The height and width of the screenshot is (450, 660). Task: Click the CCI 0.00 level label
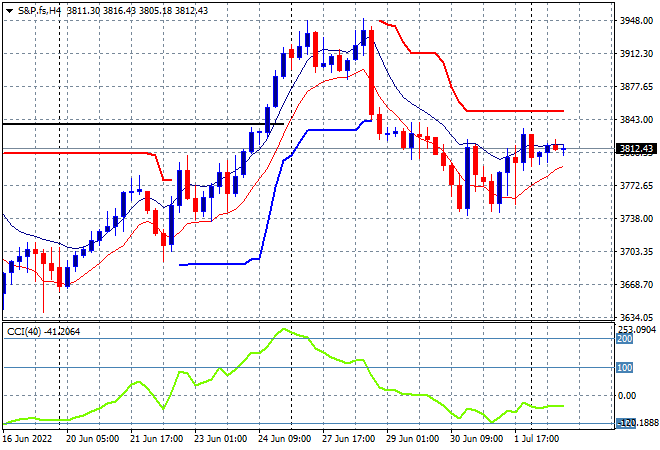[627, 396]
